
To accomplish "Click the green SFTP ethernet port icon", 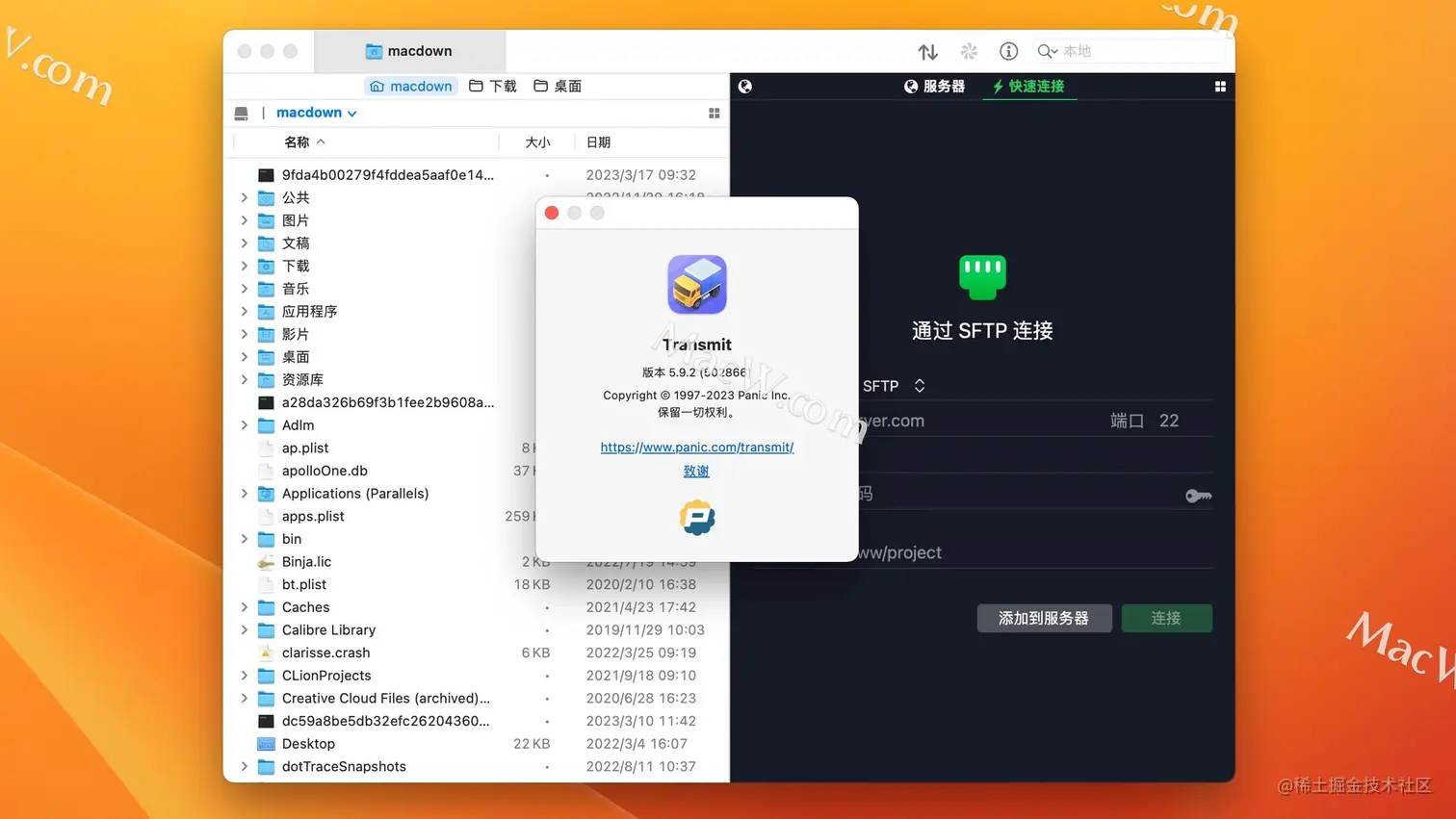I will 982,277.
